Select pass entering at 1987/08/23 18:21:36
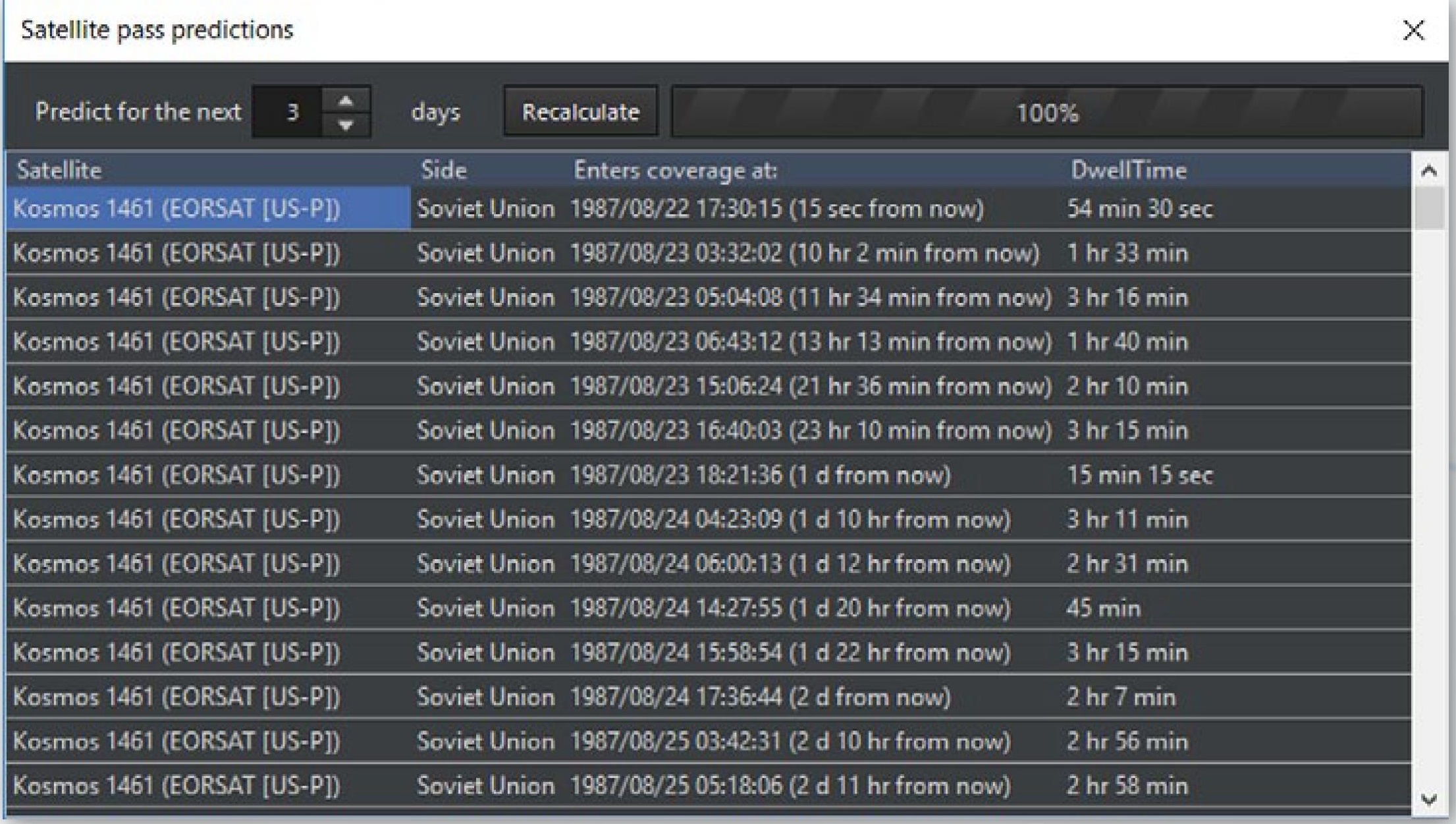This screenshot has width=1456, height=824. (x=760, y=475)
